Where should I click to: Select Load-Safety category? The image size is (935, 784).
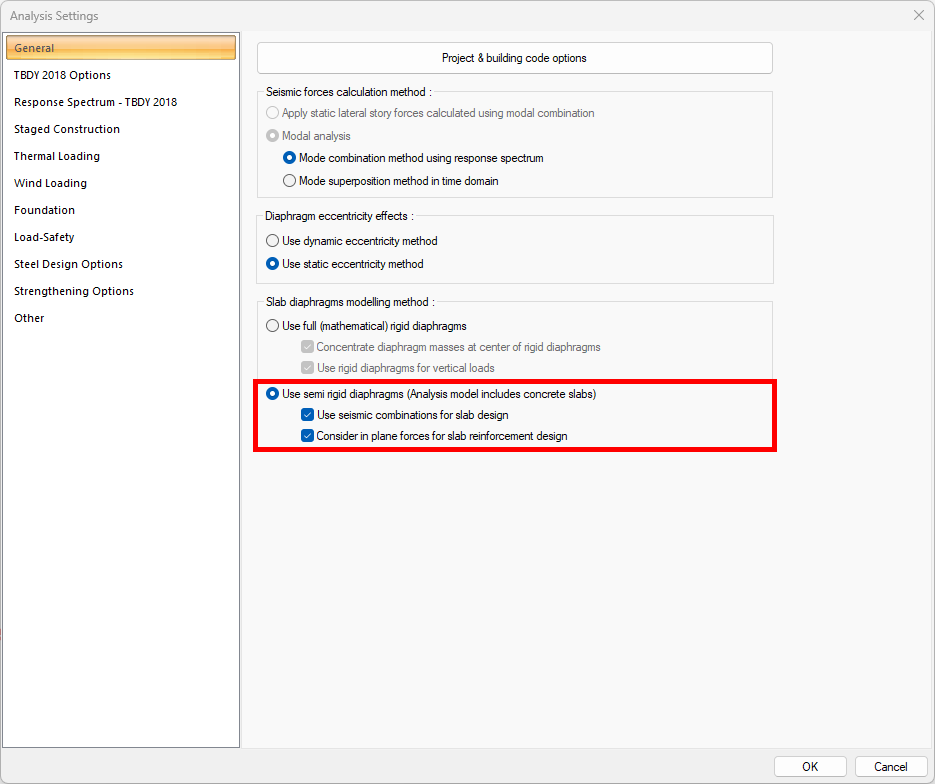[x=44, y=237]
